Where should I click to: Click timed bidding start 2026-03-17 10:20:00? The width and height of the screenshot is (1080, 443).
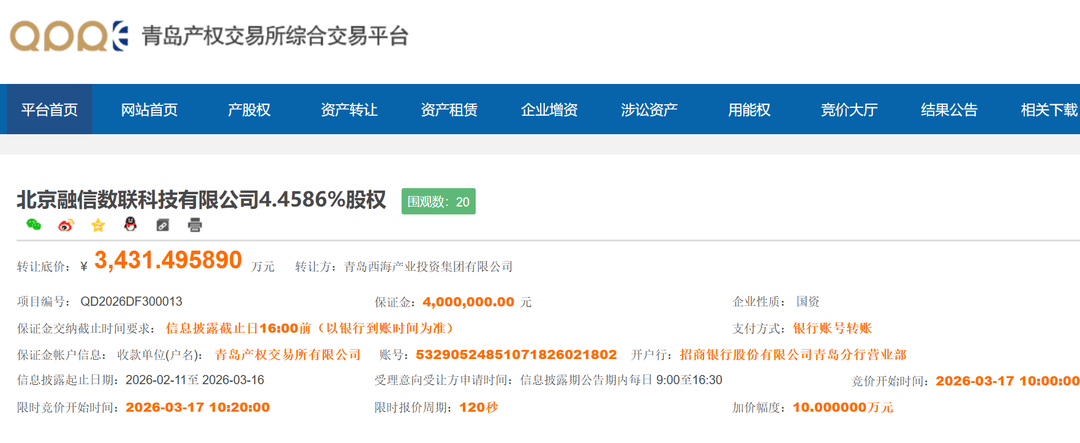198,407
